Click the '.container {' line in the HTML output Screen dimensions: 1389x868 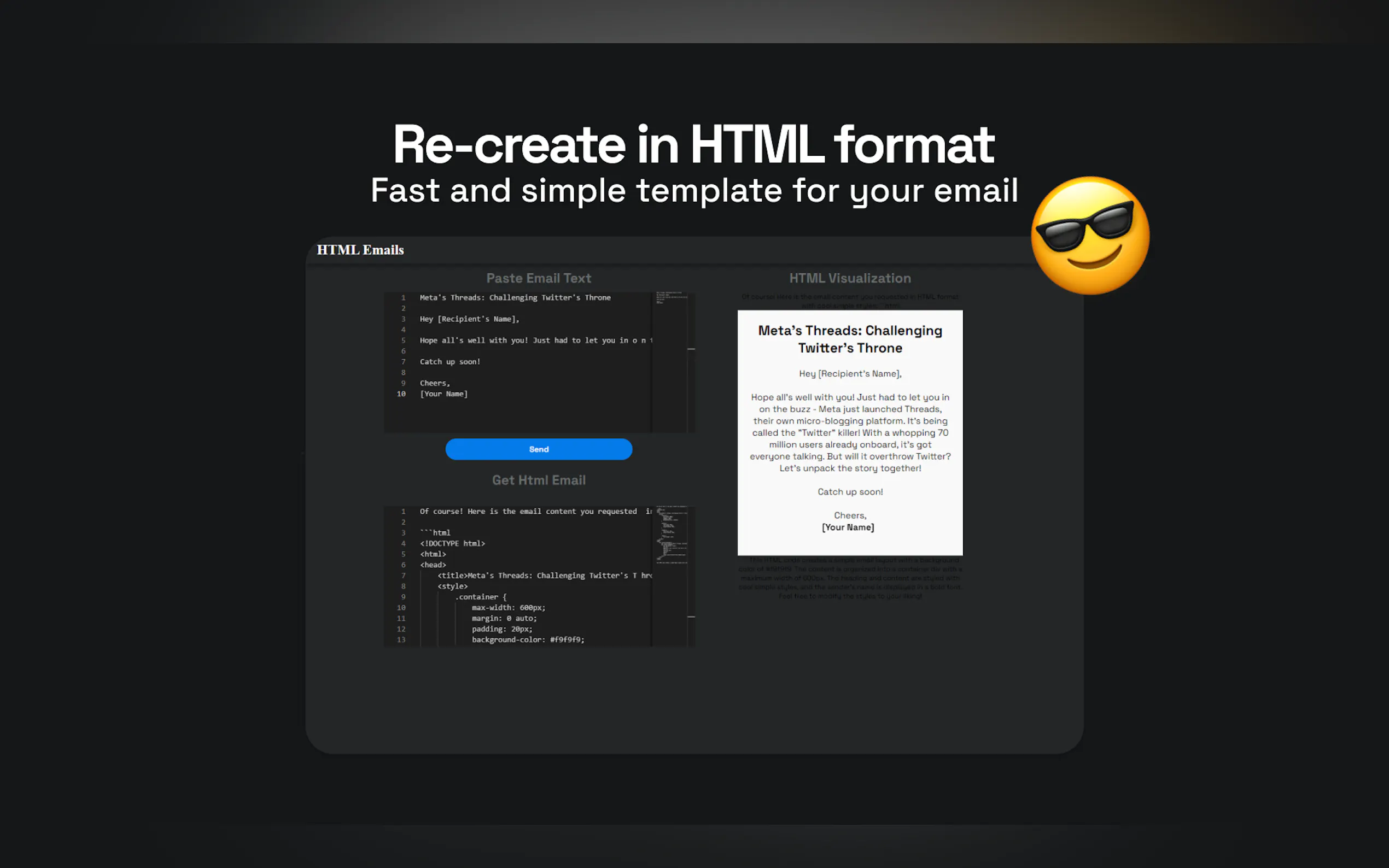tap(481, 597)
